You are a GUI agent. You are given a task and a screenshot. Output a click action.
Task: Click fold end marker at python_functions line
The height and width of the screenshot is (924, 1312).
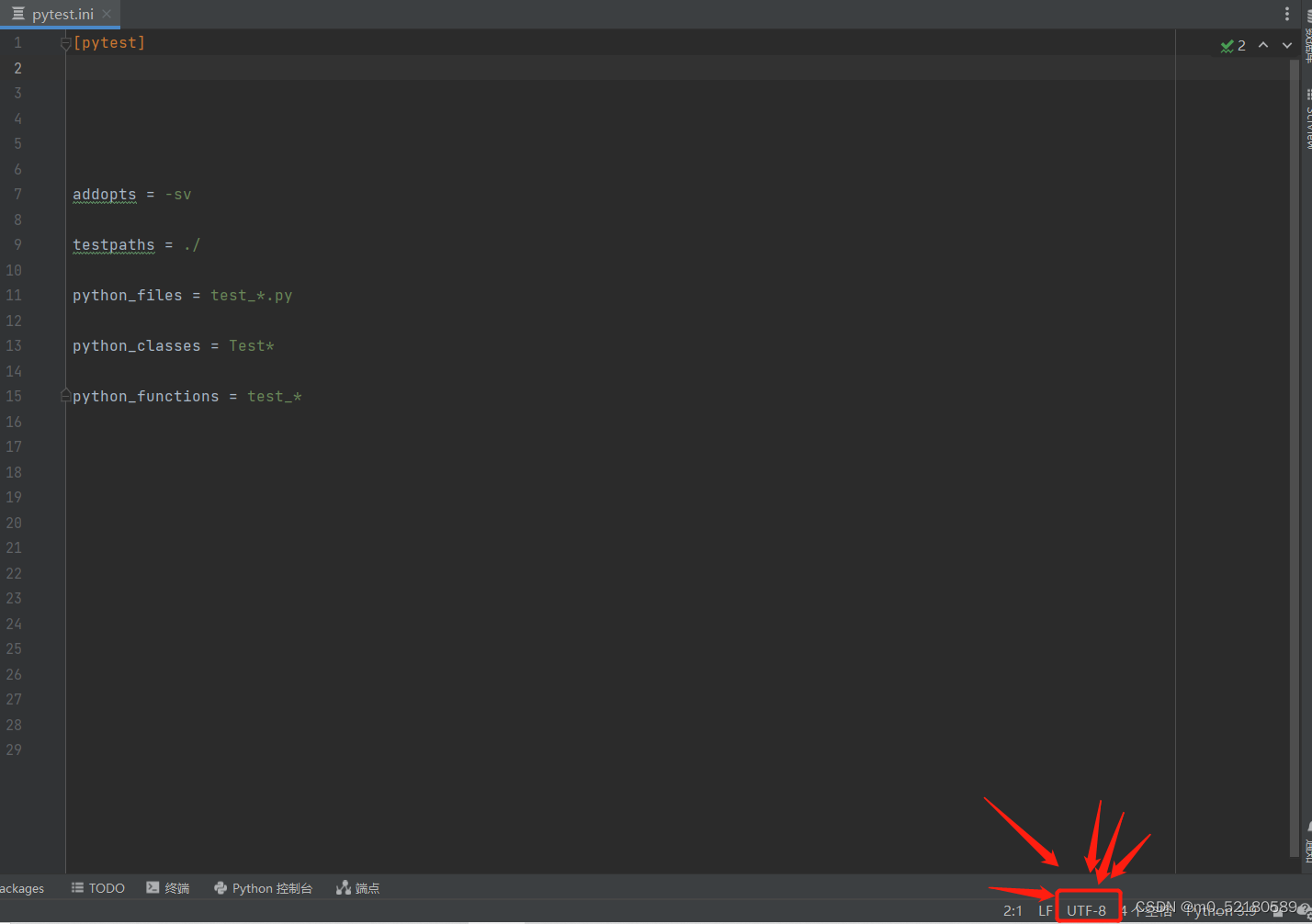click(65, 396)
